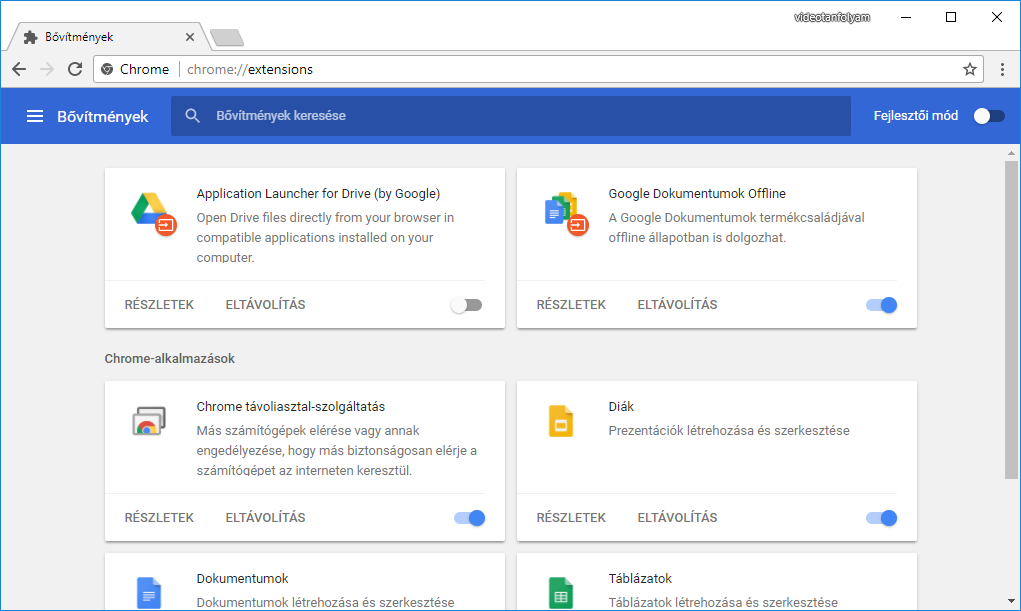Open RÉSZLETEK for Application Launcher for Drive
This screenshot has height=611, width=1021.
160,305
